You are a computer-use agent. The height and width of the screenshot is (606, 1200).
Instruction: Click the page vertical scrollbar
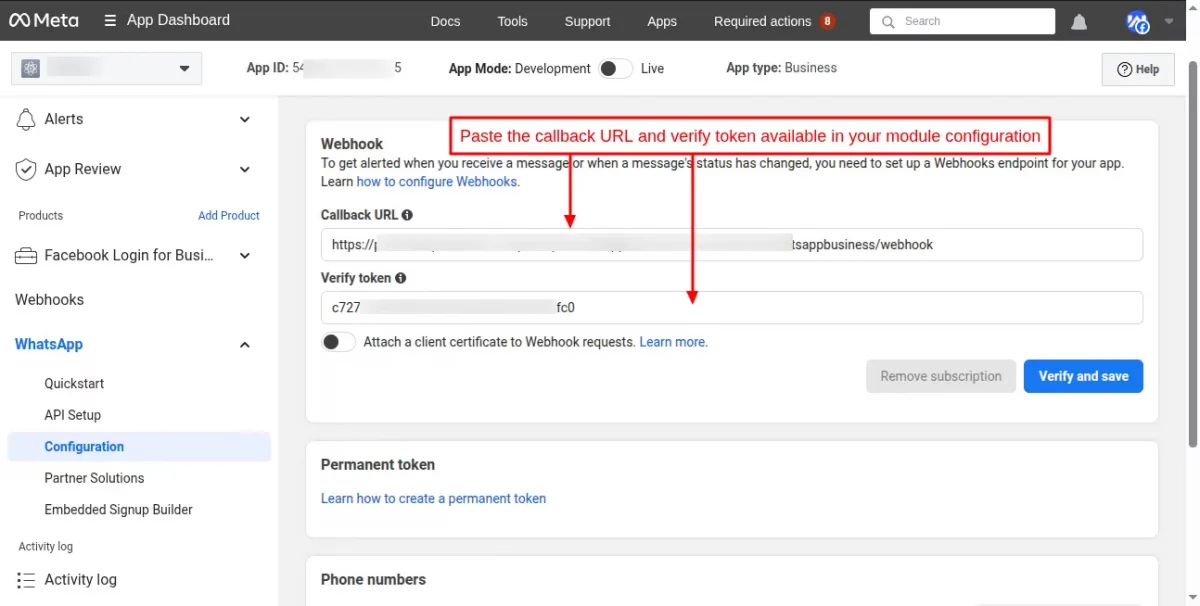pyautogui.click(x=1192, y=250)
